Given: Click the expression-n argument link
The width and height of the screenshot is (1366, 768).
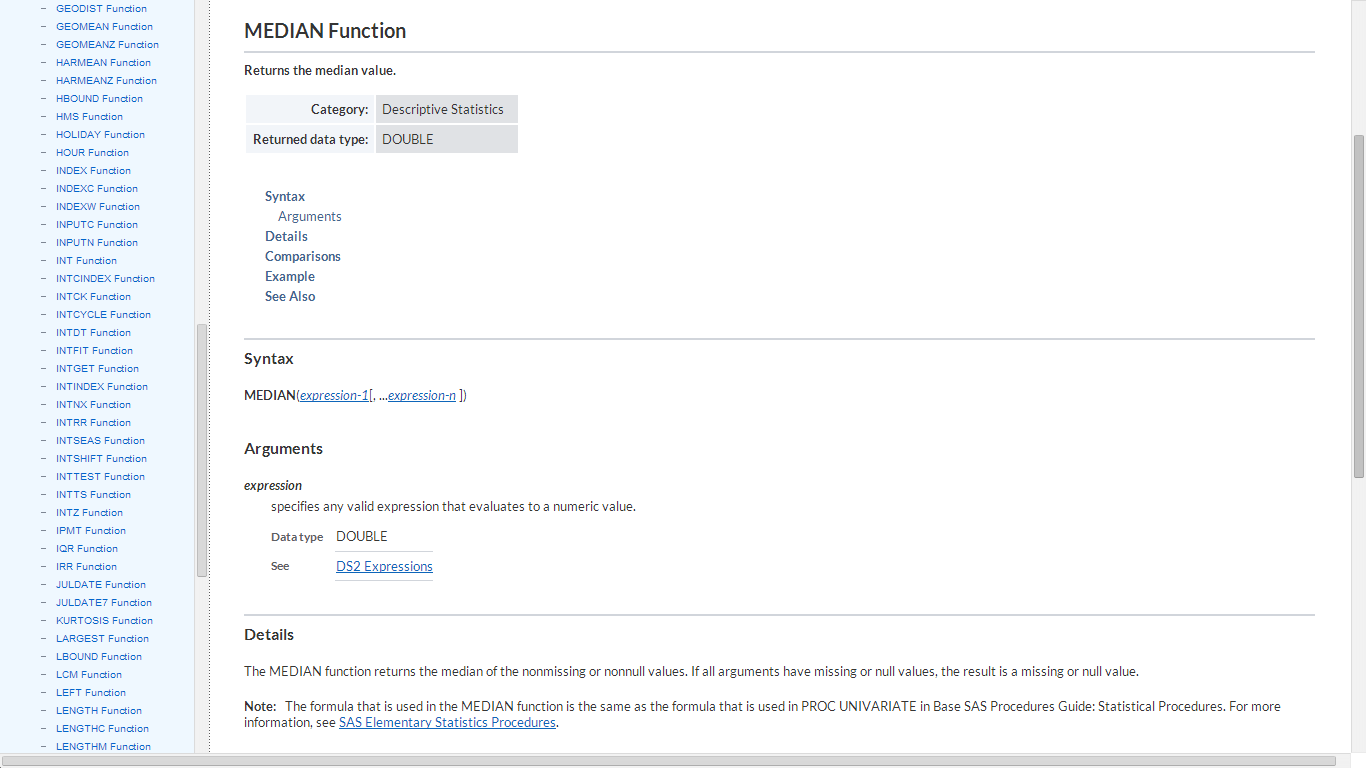Looking at the screenshot, I should point(422,396).
